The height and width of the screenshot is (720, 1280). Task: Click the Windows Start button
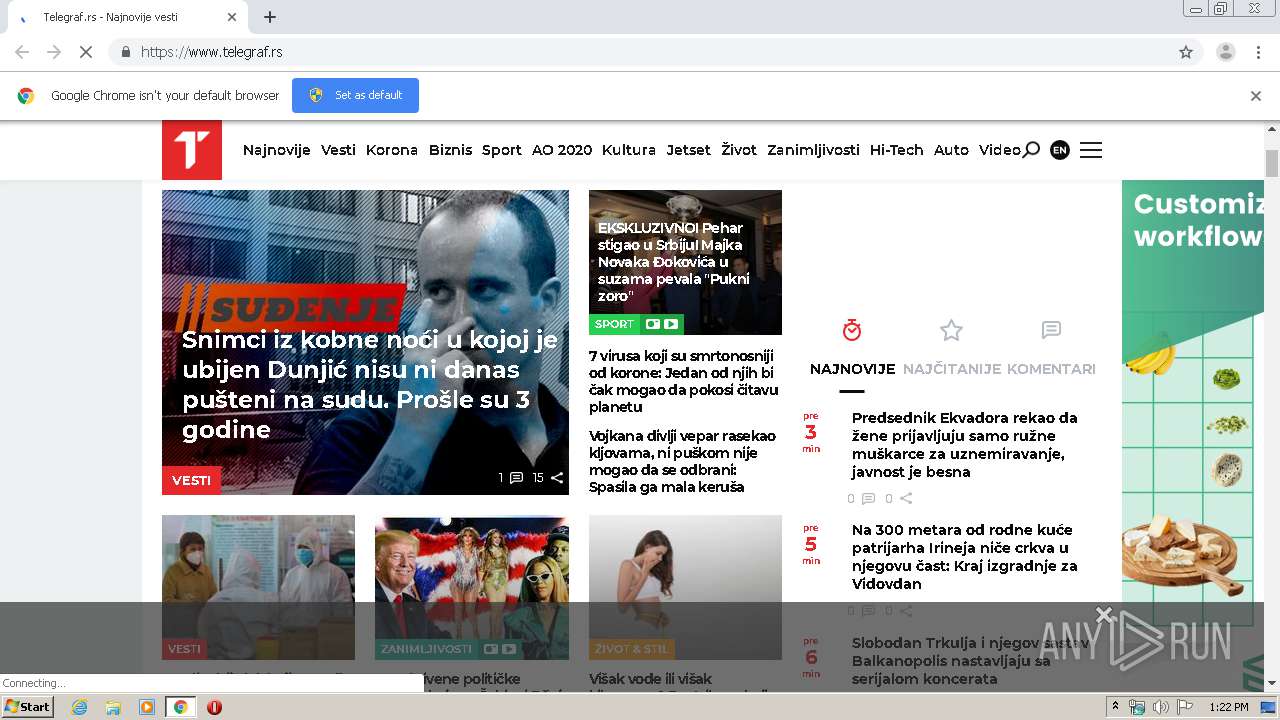(x=27, y=707)
